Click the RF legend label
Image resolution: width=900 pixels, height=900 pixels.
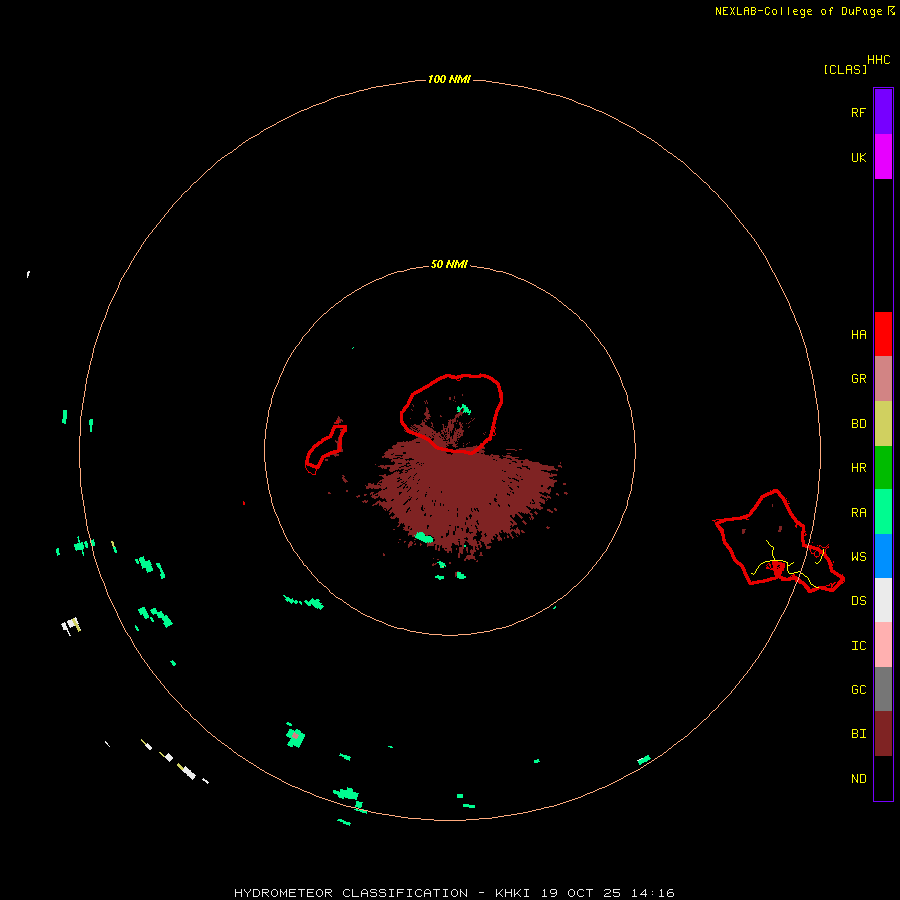tap(858, 112)
